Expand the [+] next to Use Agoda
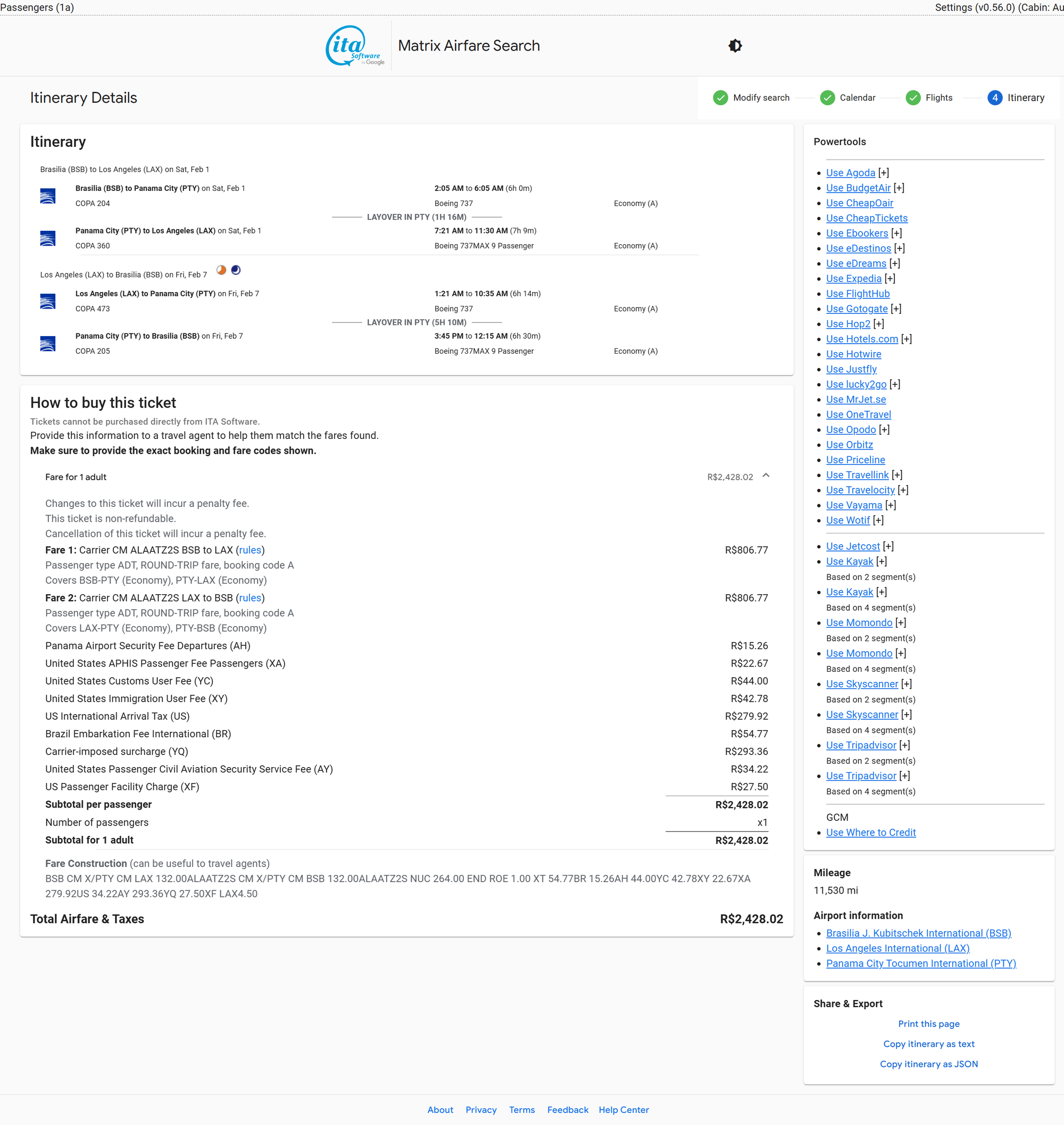 point(883,172)
